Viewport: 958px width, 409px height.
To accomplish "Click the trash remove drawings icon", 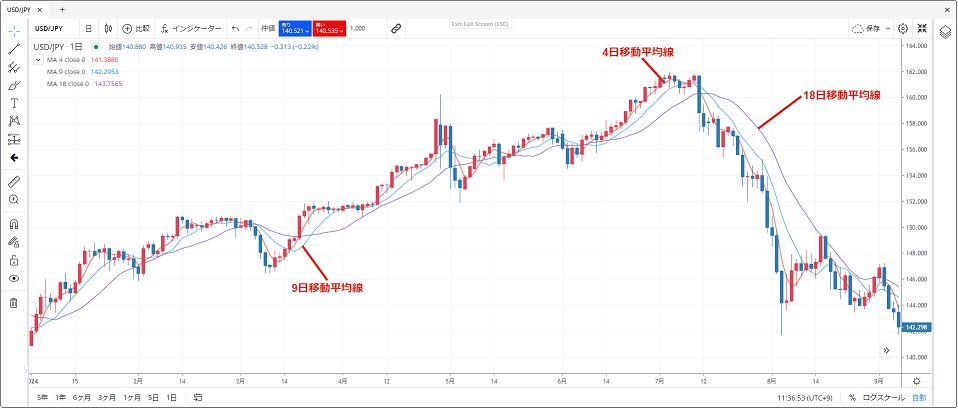I will [x=15, y=302].
